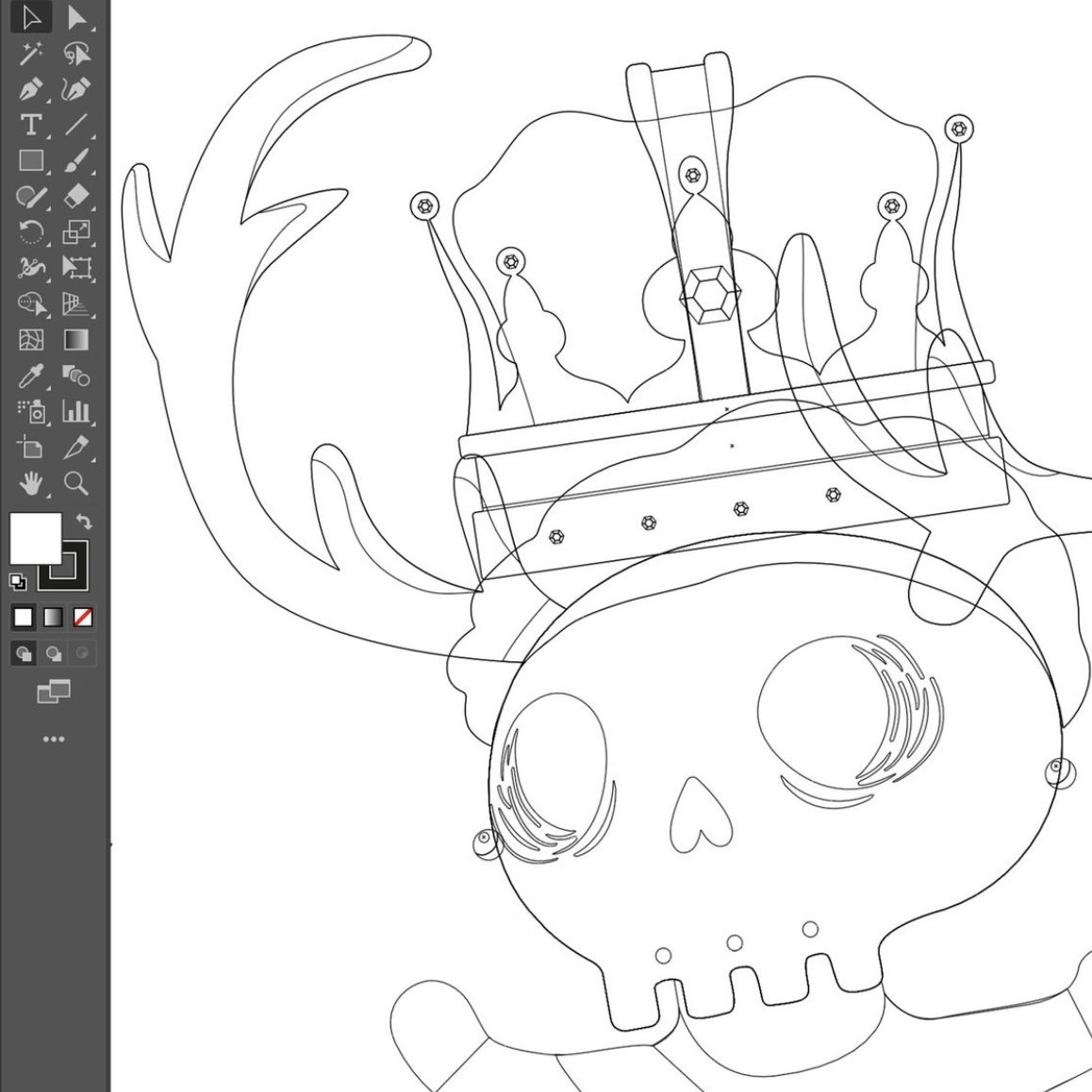Select the Hand tool

tap(31, 483)
